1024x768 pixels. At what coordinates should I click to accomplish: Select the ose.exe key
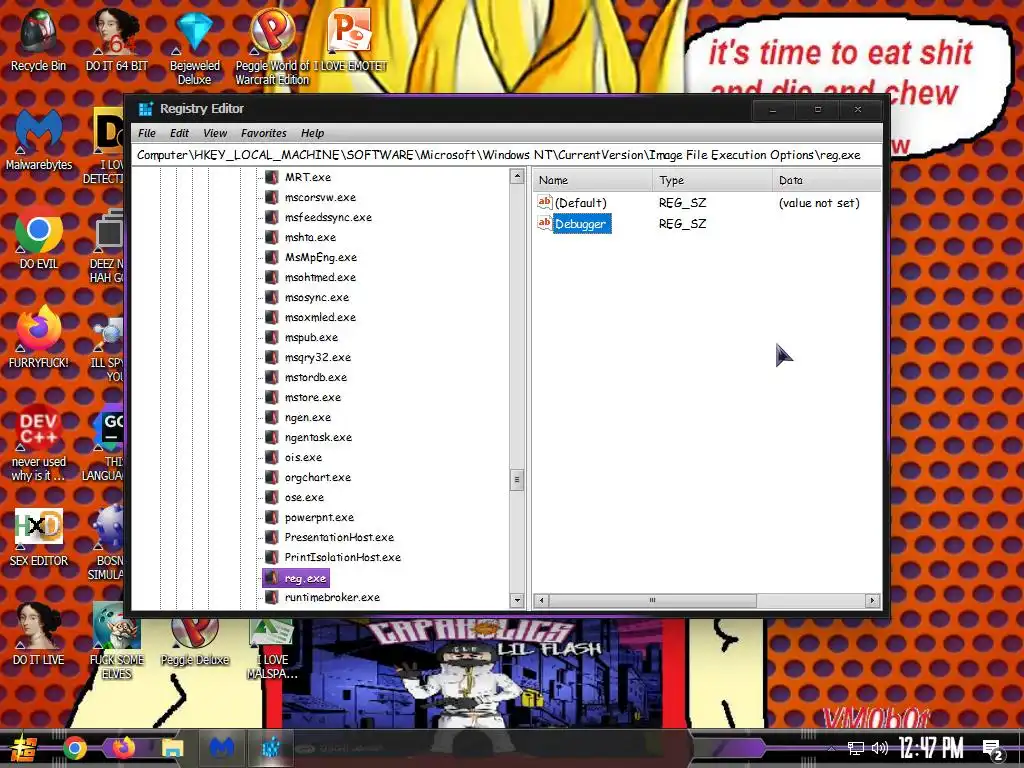click(304, 497)
